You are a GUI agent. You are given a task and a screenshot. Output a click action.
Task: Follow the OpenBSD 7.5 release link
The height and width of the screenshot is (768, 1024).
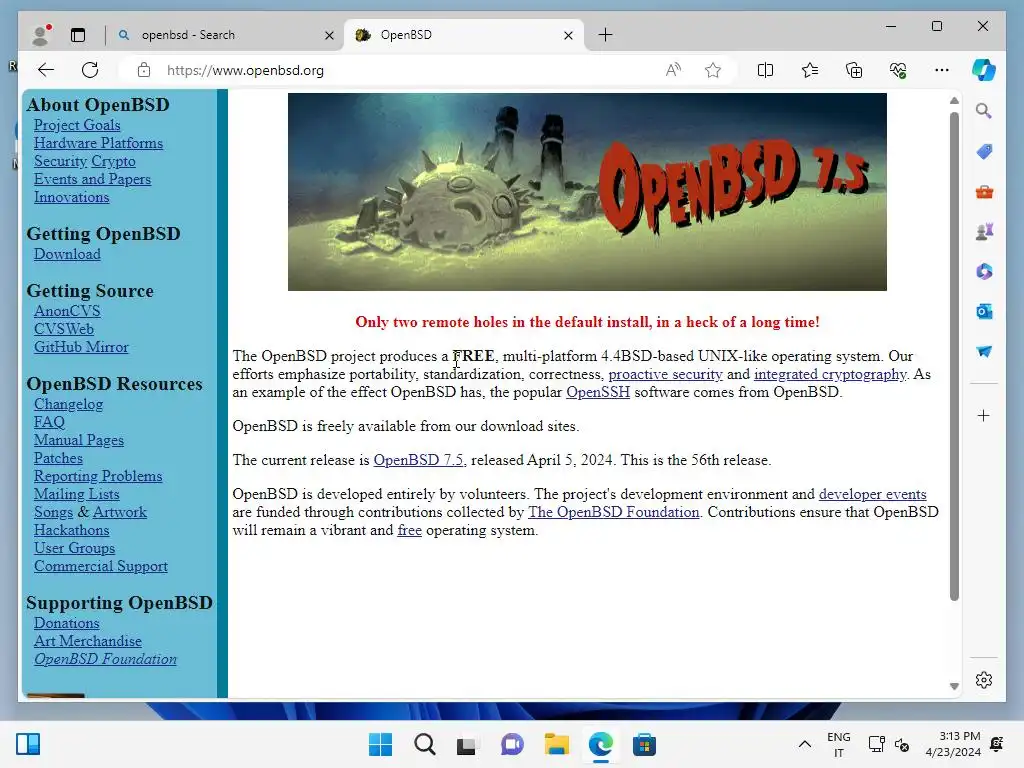[418, 460]
